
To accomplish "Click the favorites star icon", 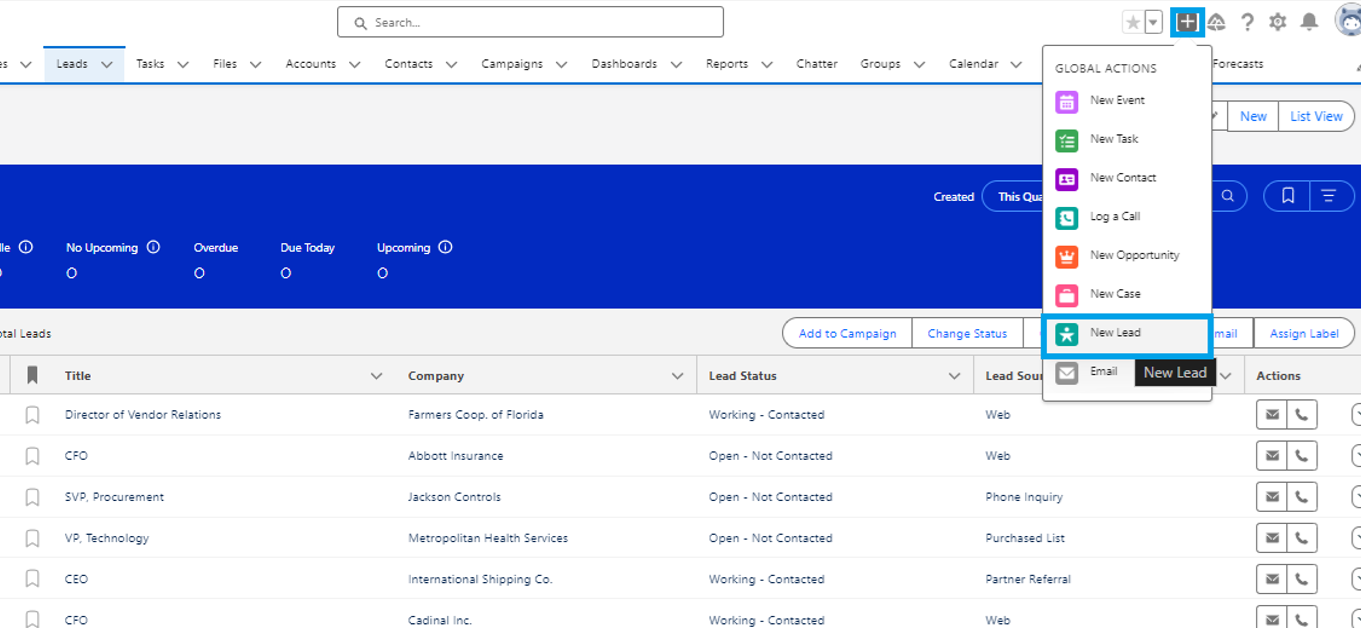I will click(x=1131, y=21).
